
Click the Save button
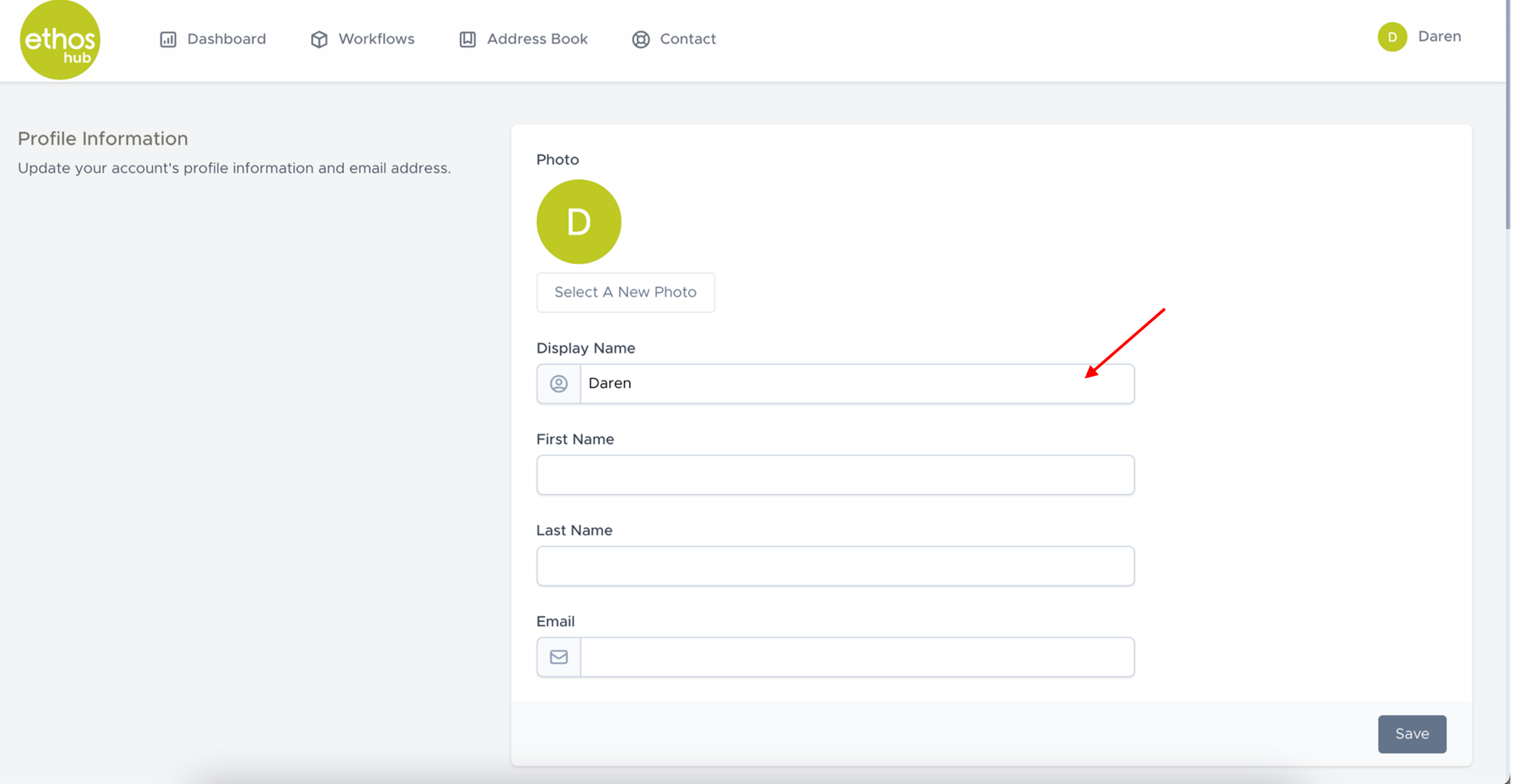[1412, 733]
